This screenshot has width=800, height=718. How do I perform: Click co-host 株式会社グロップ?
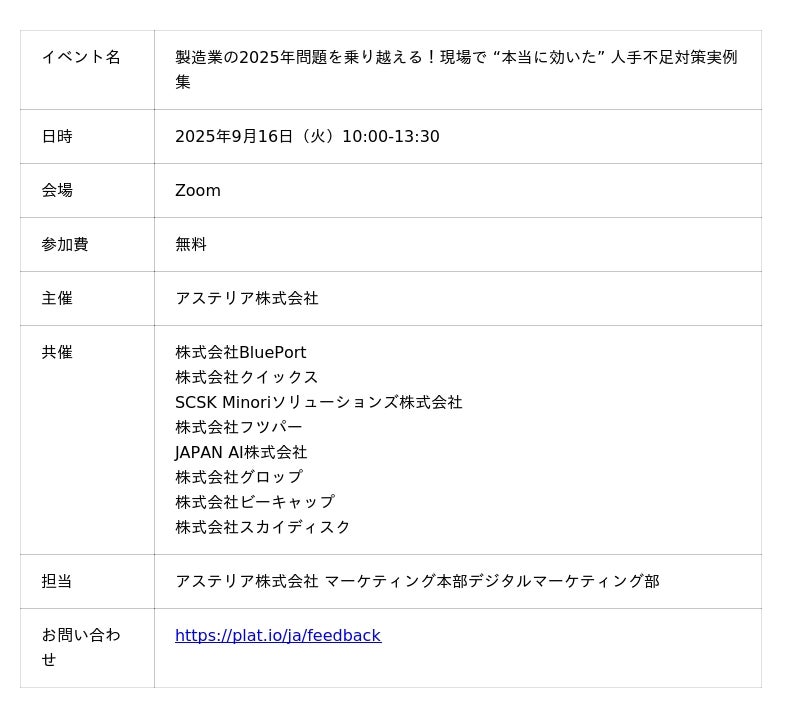tap(239, 477)
